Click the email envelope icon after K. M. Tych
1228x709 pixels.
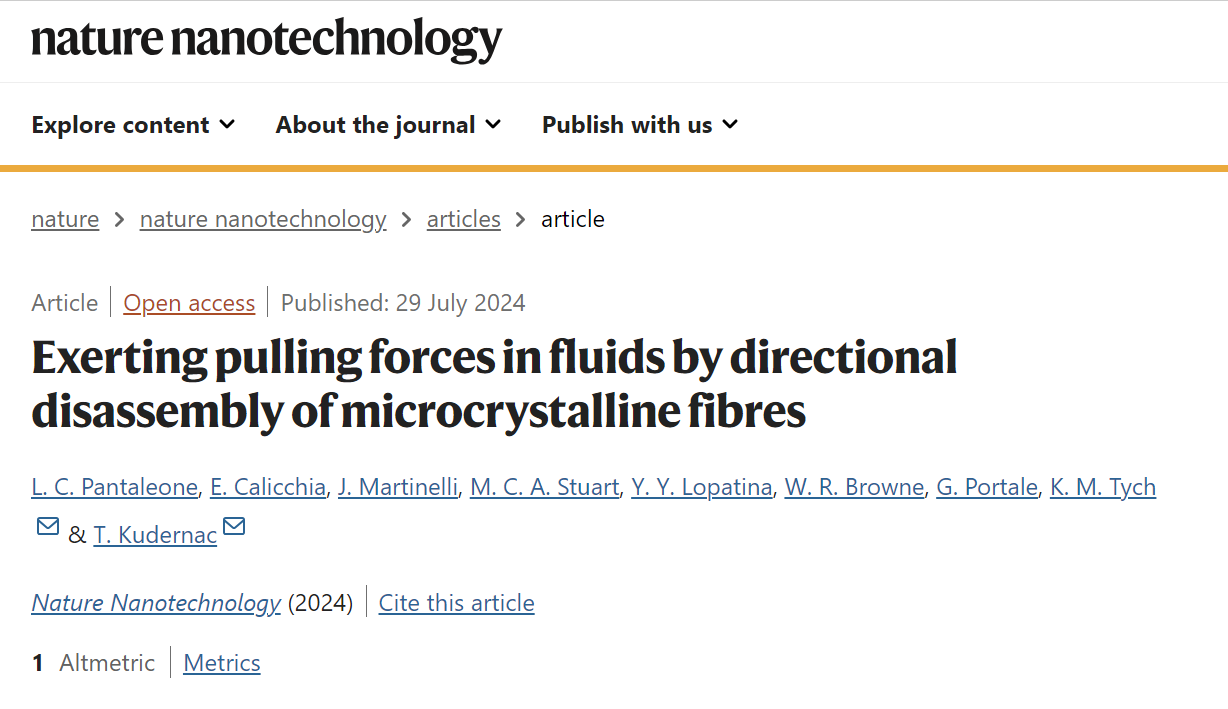pyautogui.click(x=47, y=526)
